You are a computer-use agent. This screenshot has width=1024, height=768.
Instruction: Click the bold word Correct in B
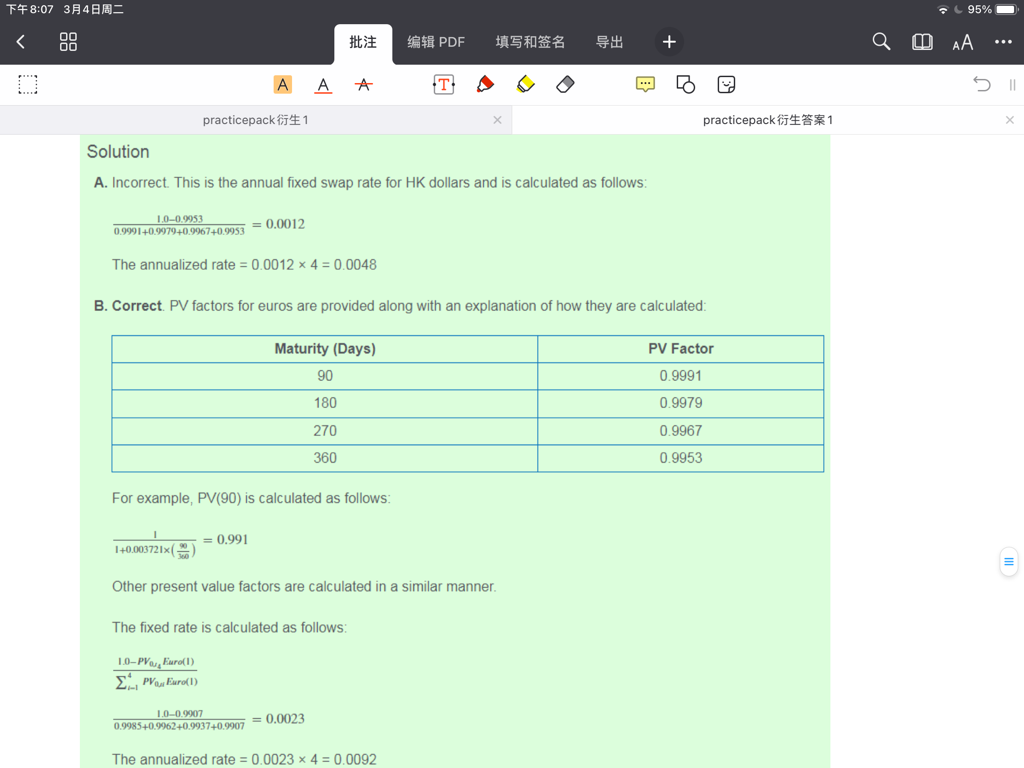(136, 306)
